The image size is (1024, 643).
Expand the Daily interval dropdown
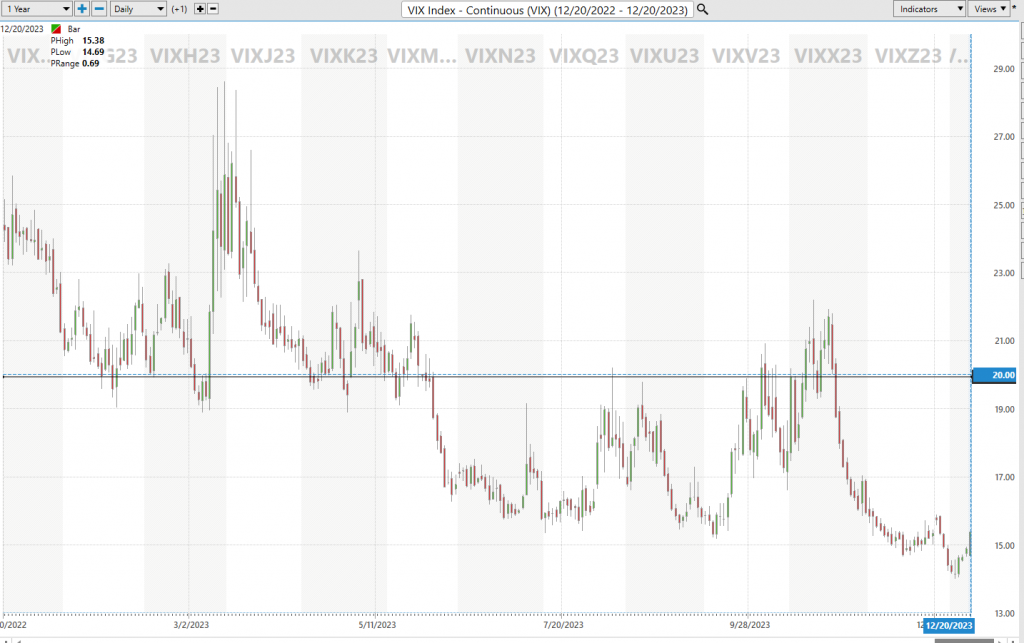tap(139, 9)
